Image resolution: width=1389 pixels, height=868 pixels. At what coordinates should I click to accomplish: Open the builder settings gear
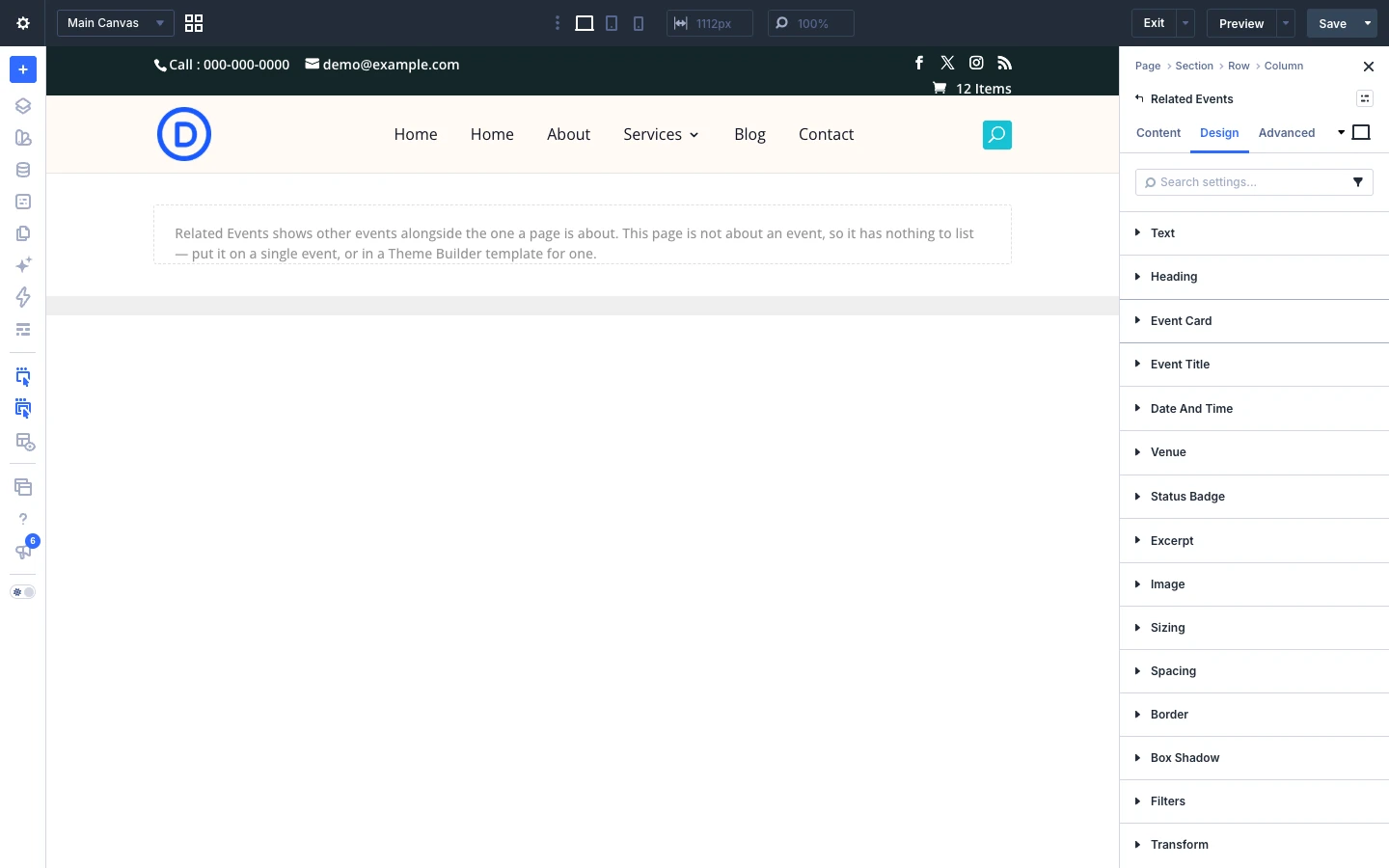click(23, 23)
